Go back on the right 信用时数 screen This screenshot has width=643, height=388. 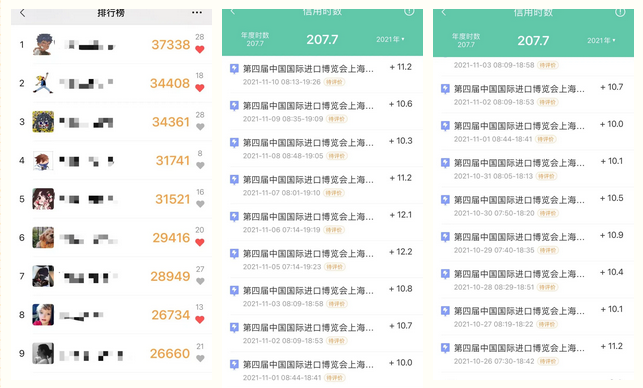(x=444, y=12)
